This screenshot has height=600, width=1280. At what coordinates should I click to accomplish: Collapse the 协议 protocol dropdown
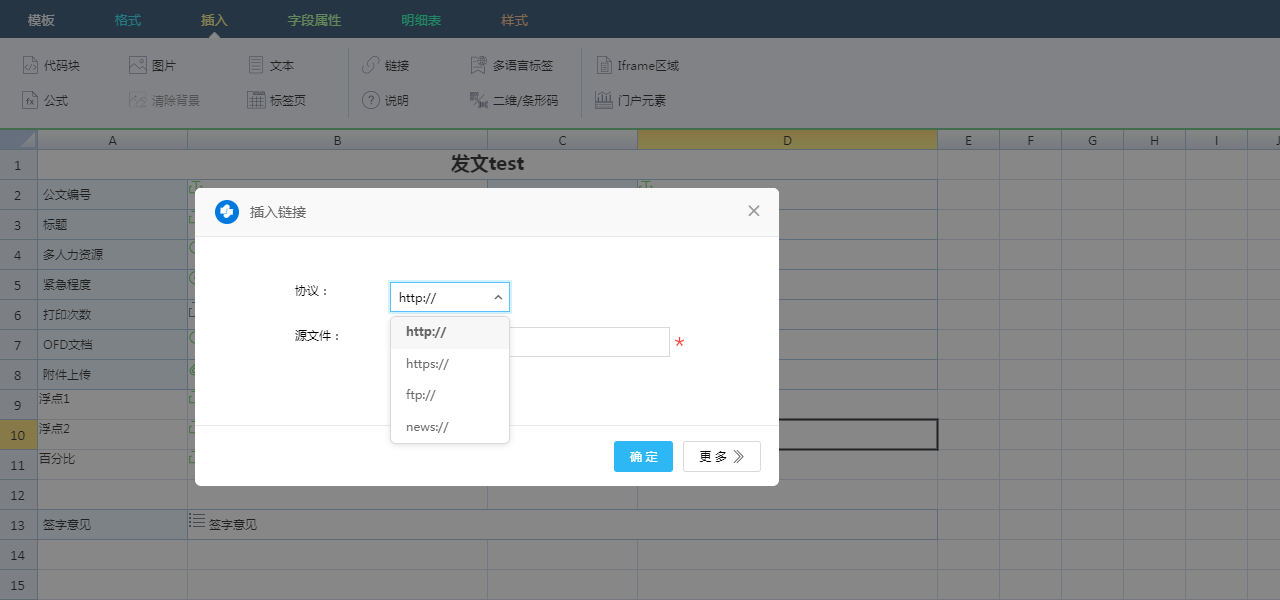tap(497, 297)
